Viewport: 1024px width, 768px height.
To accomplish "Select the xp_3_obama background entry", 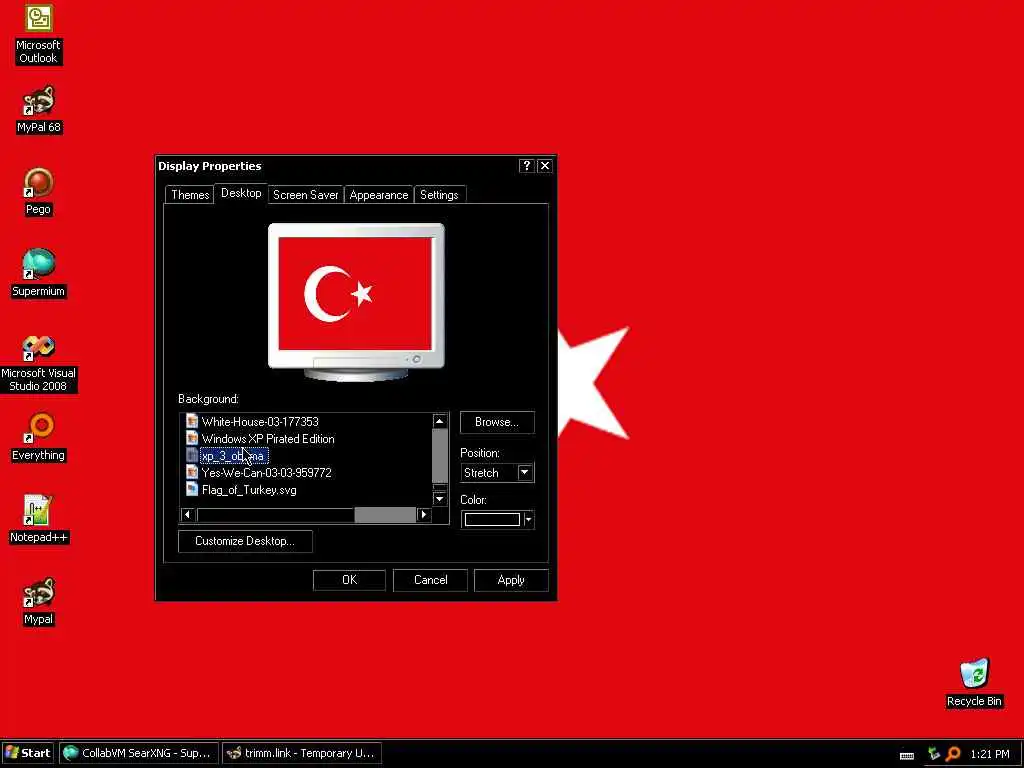I will tap(233, 456).
